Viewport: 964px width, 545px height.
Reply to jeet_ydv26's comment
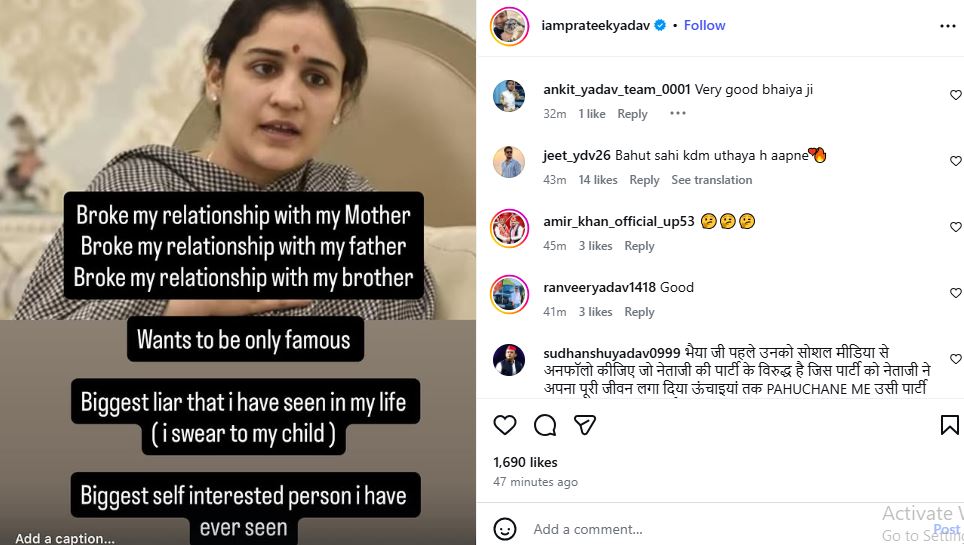point(644,180)
